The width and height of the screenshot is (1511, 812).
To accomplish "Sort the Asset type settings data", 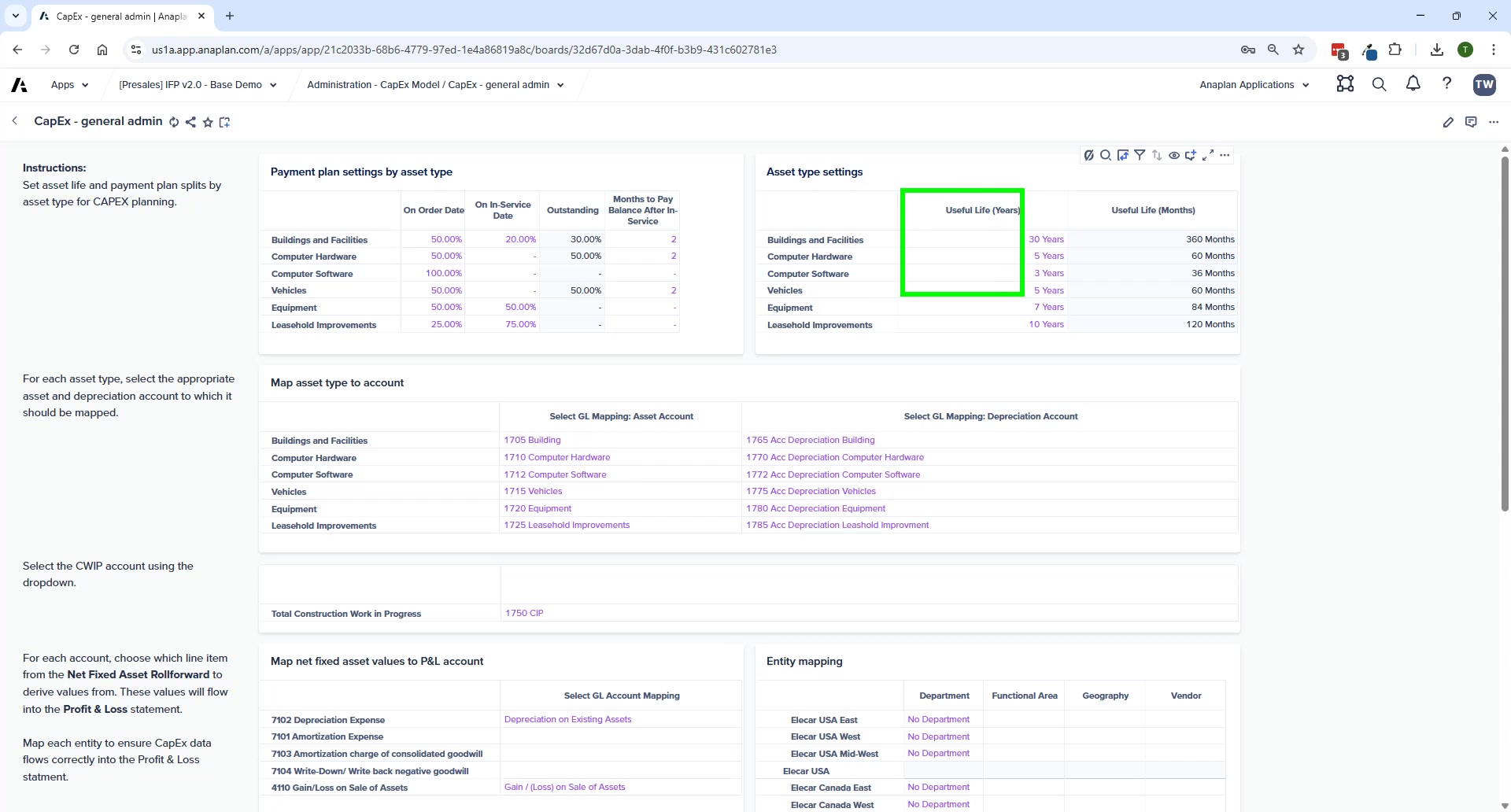I will (x=1157, y=155).
